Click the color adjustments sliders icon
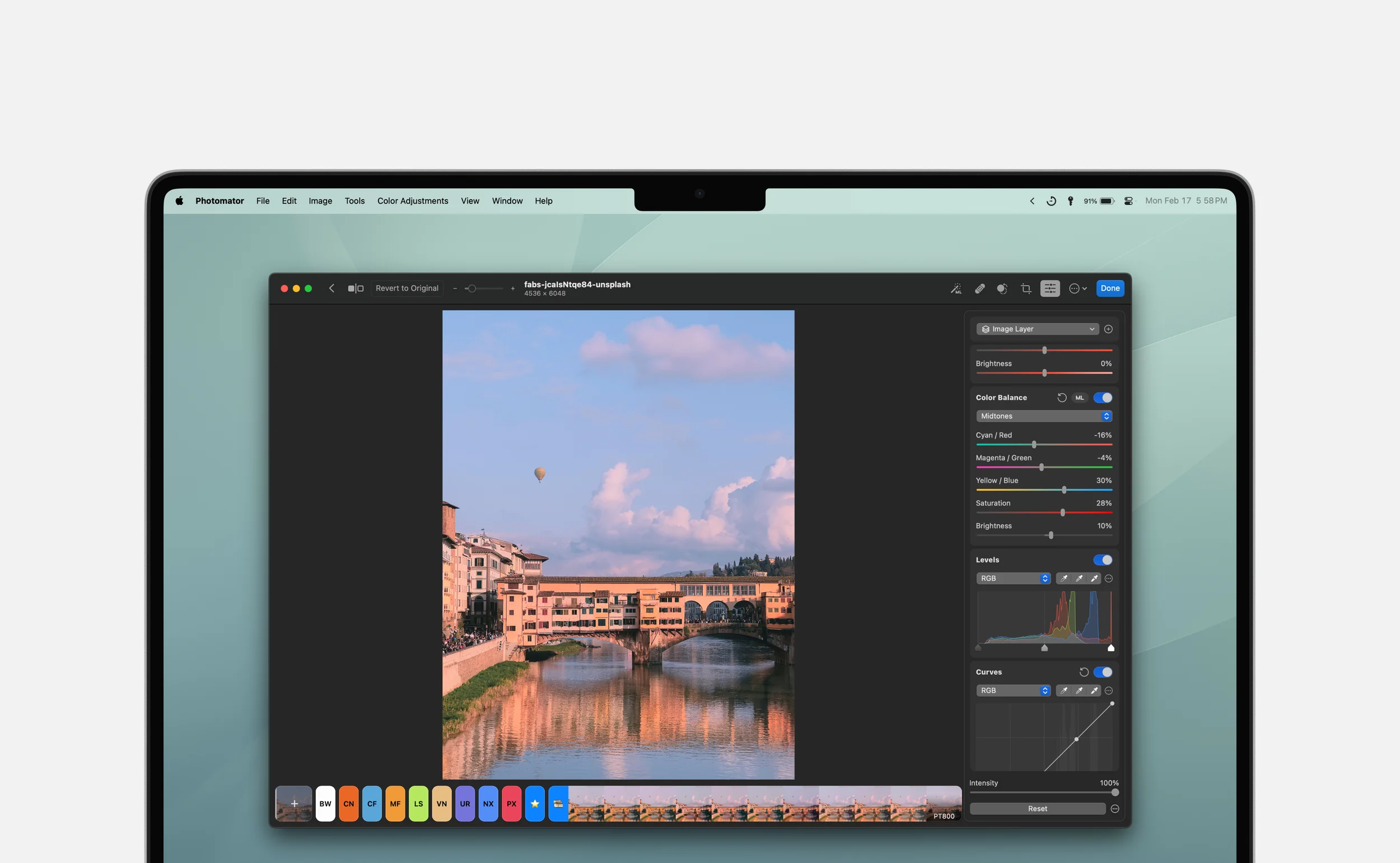Viewport: 1400px width, 863px height. click(x=1049, y=289)
